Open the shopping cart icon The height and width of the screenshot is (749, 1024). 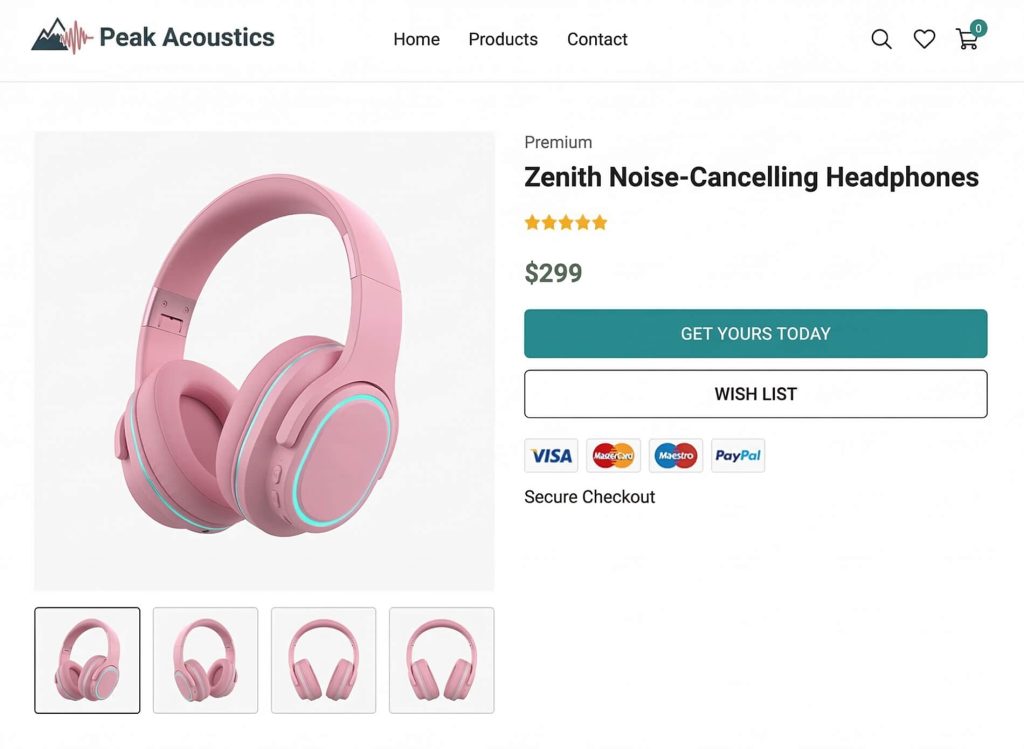967,42
